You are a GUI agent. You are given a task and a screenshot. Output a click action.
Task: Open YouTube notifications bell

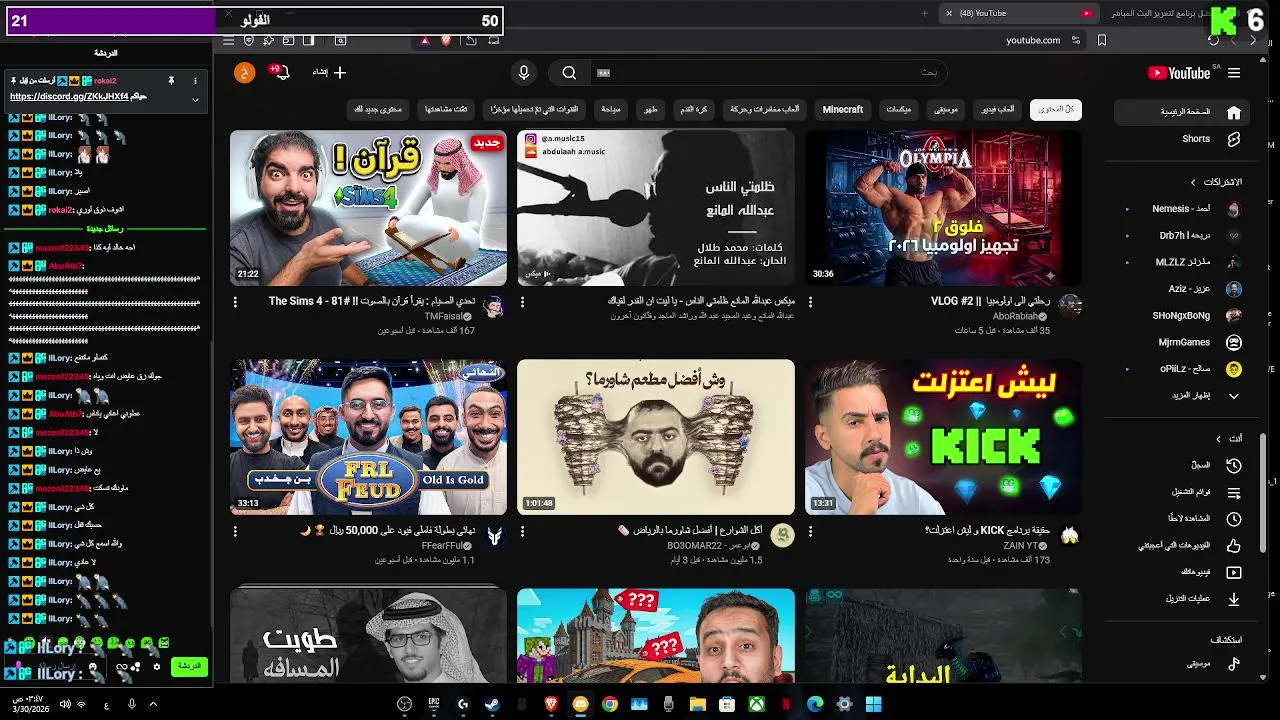tap(282, 73)
